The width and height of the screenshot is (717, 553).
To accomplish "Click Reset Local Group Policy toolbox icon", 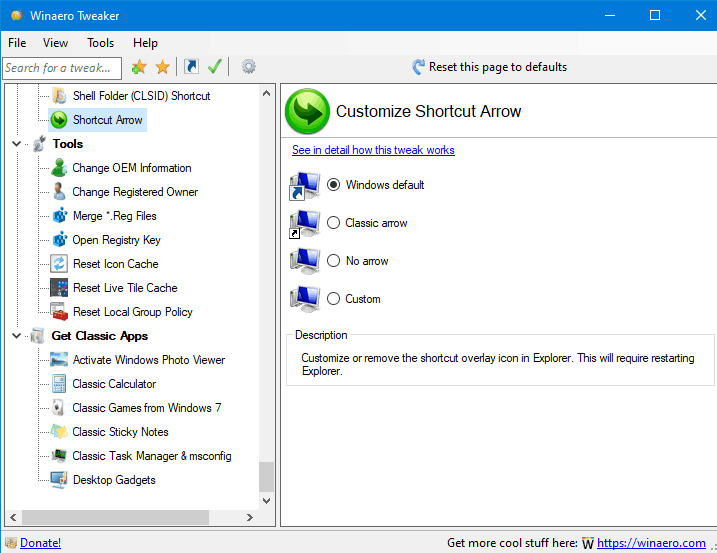I will pos(59,312).
